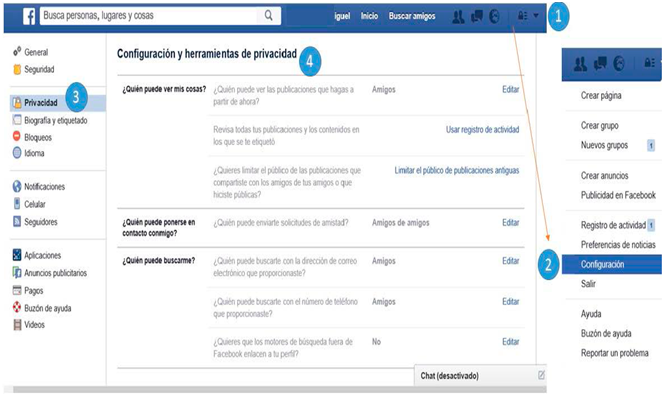Edit who can find you by phone
The image size is (665, 396).
pyautogui.click(x=511, y=301)
